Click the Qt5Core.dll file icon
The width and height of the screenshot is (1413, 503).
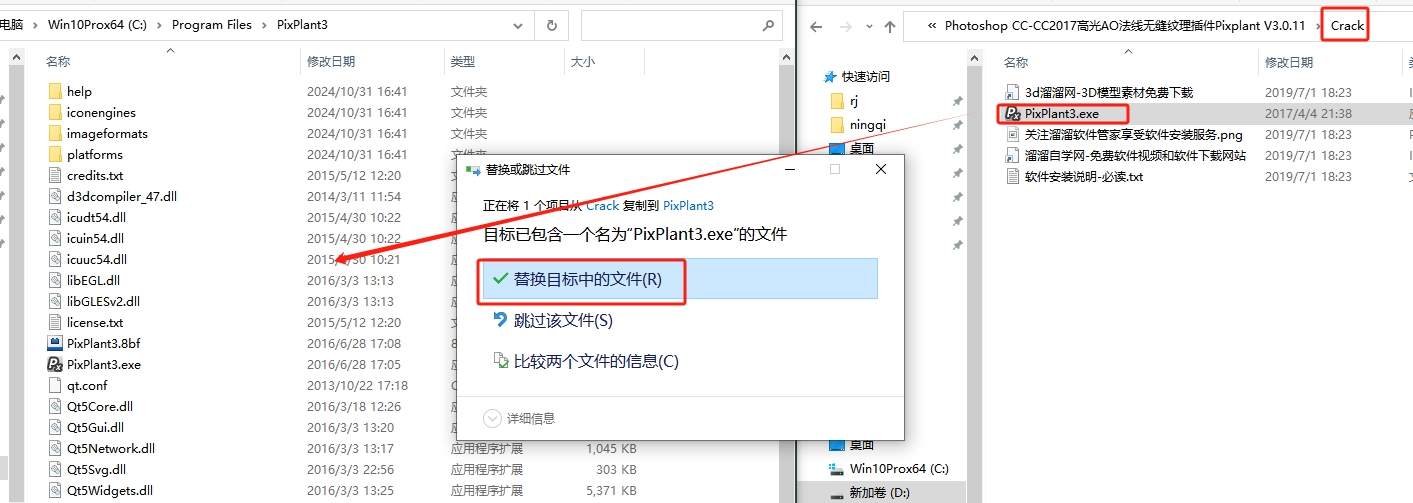tap(56, 406)
